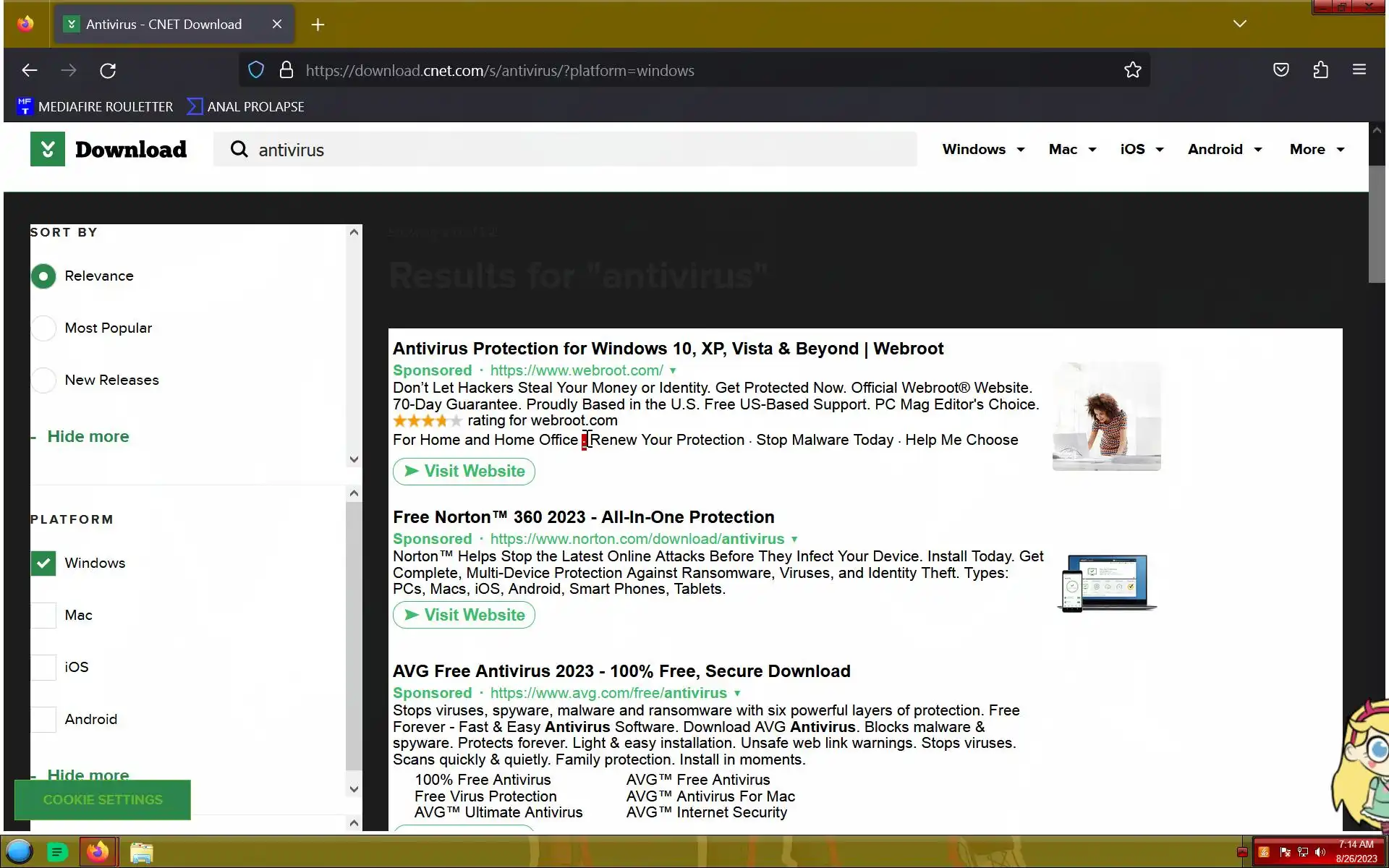Viewport: 1389px width, 868px height.
Task: Open the Extensions puzzle icon
Action: [x=1320, y=70]
